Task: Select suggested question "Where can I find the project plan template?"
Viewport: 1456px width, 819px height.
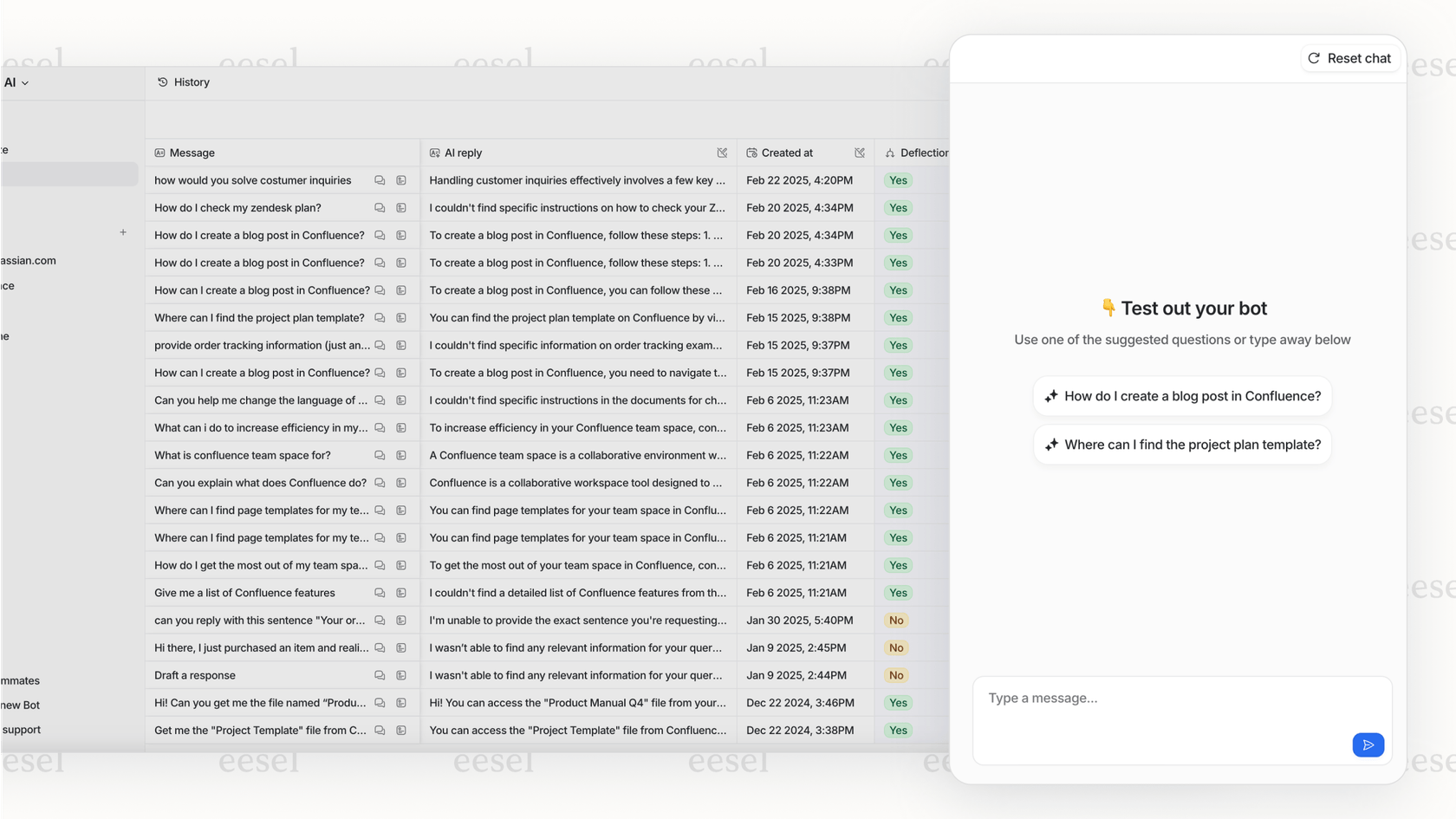Action: point(1182,445)
